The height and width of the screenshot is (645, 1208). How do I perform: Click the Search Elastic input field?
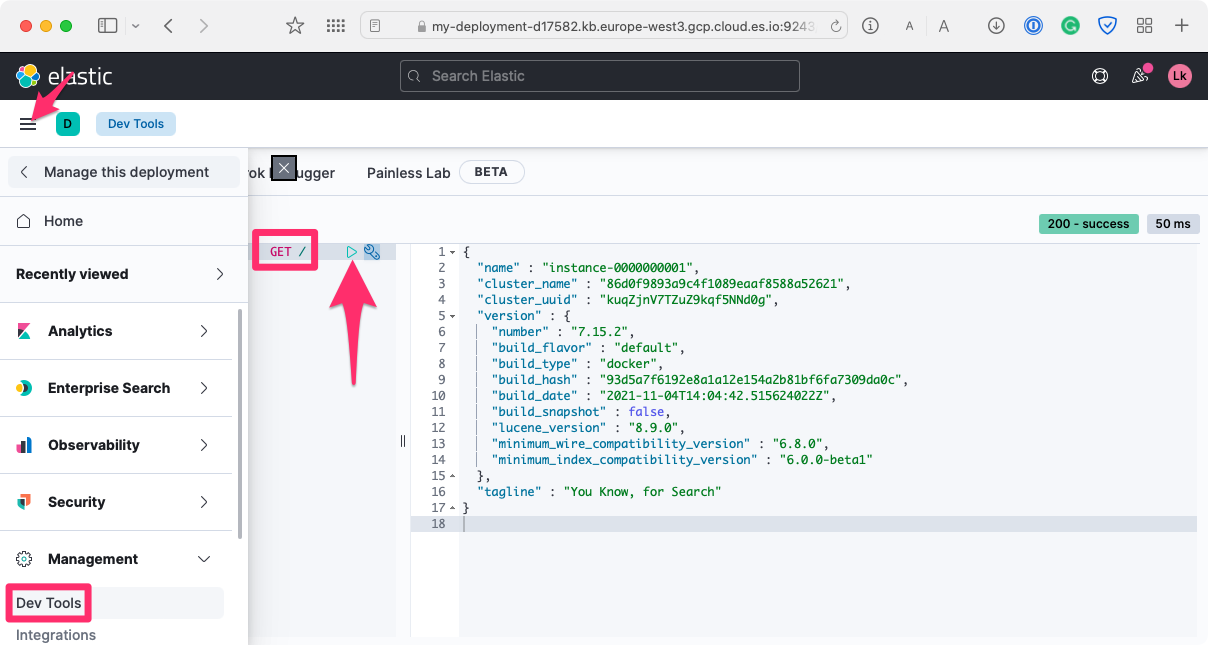(600, 76)
